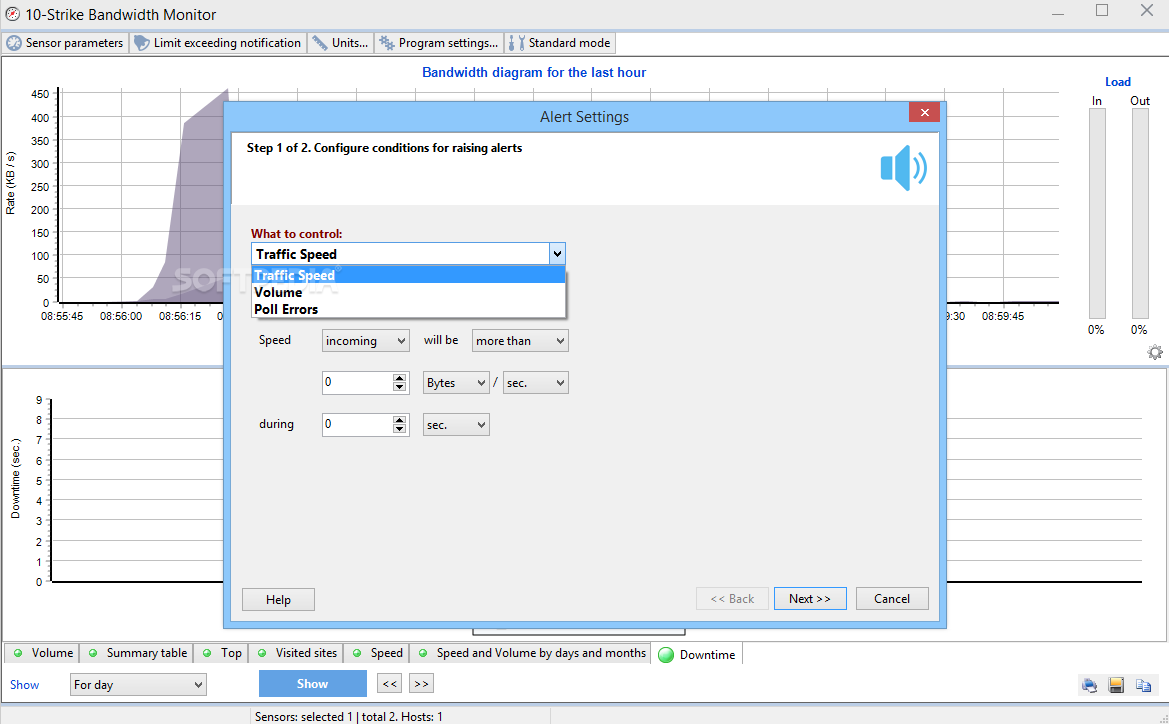
Task: Select Traffic Speed in the dropdown list
Action: [x=409, y=275]
